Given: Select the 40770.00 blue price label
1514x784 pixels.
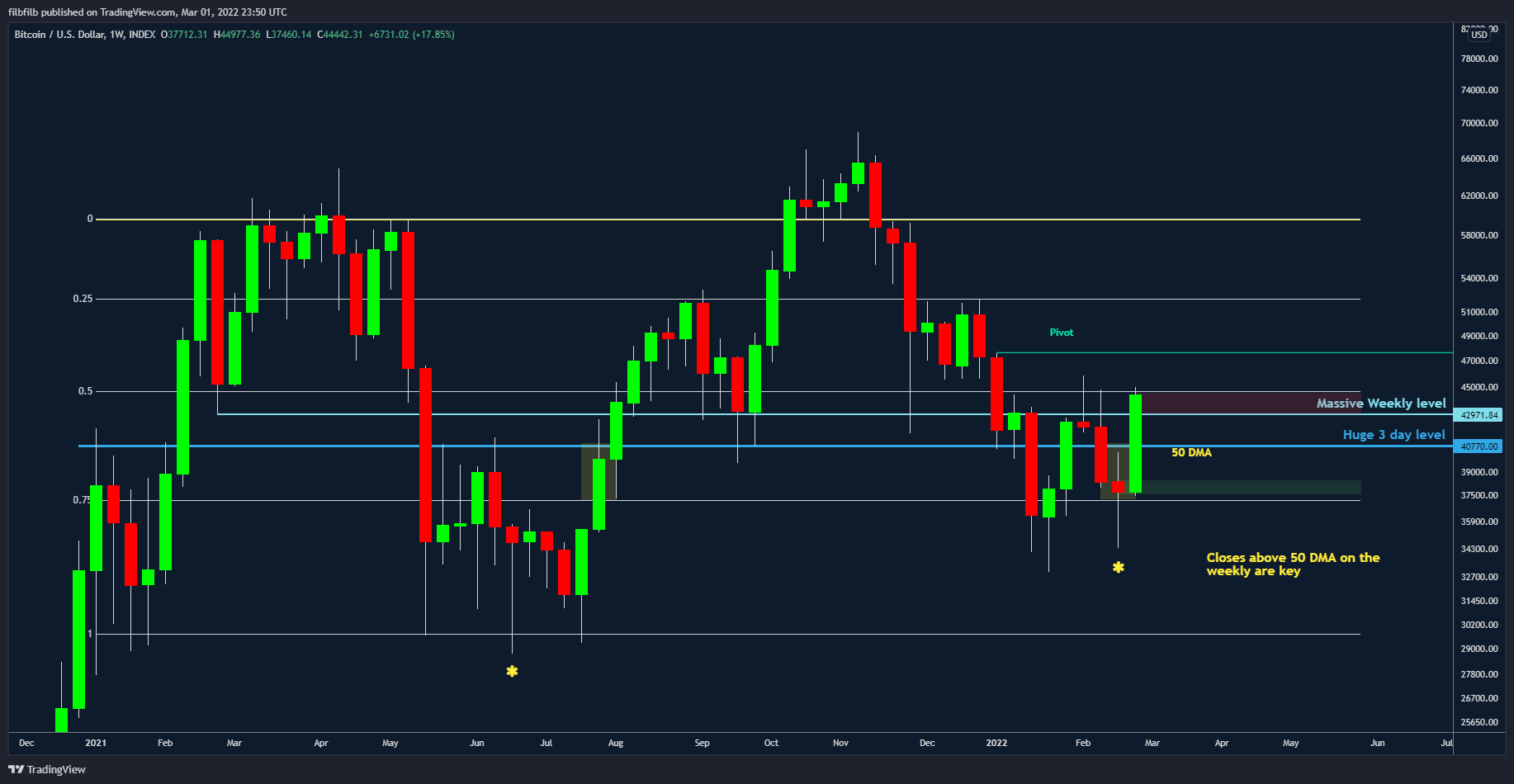Looking at the screenshot, I should point(1479,446).
